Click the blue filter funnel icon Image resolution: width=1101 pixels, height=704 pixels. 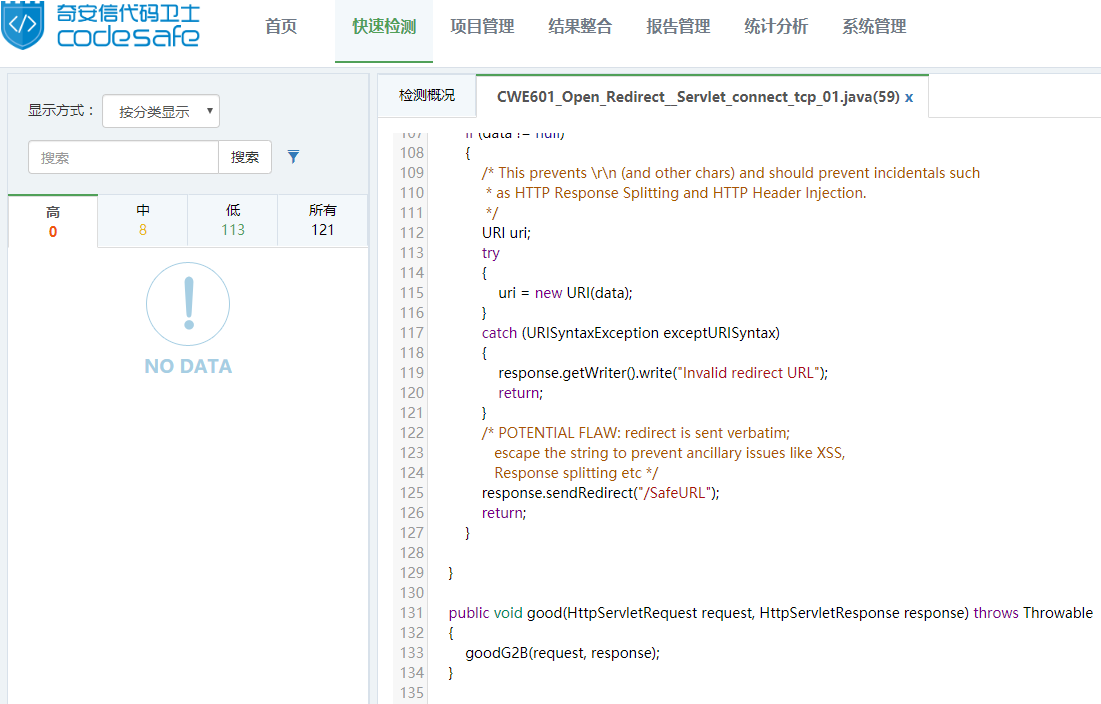pyautogui.click(x=293, y=157)
